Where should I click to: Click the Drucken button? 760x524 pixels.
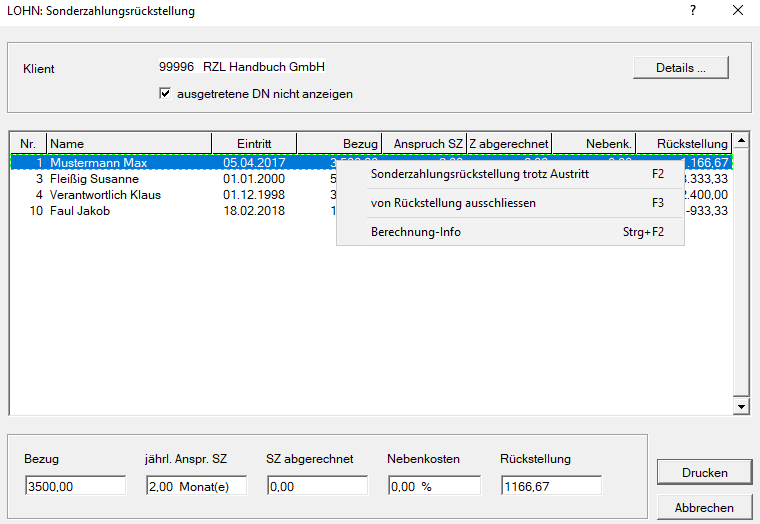tap(704, 473)
